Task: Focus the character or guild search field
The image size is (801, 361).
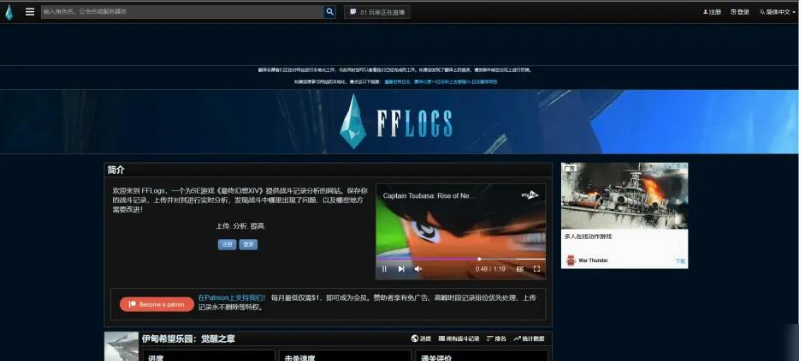Action: tap(182, 12)
